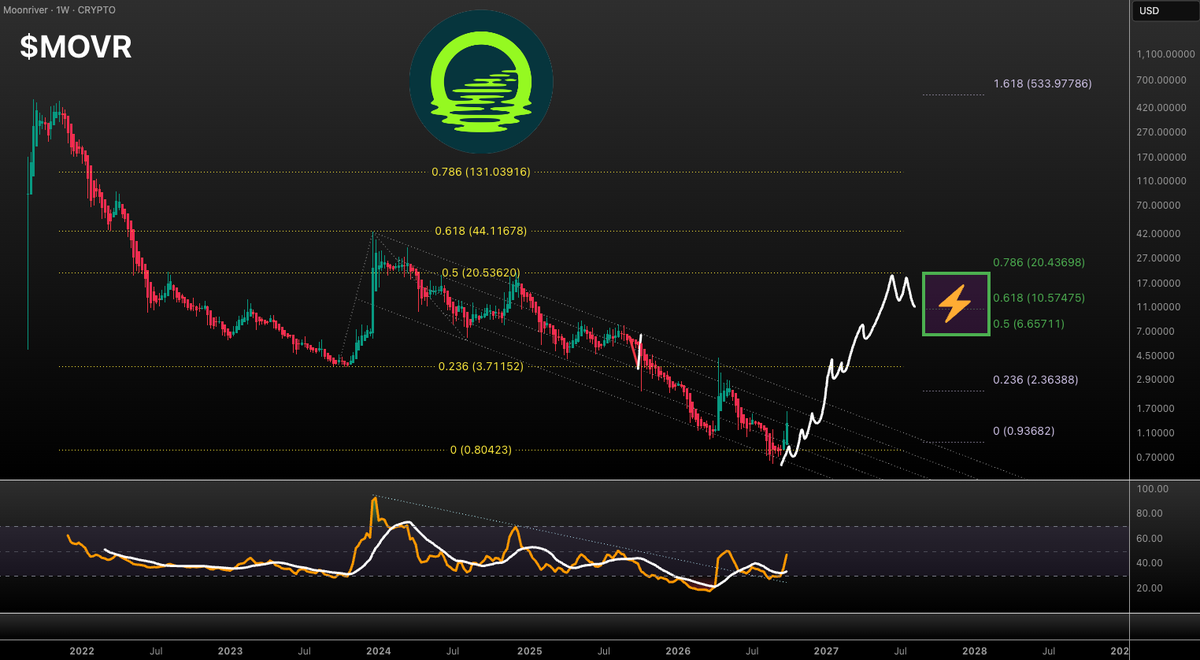Select the 0.786 (131.03916) Fibonacci label

click(481, 172)
